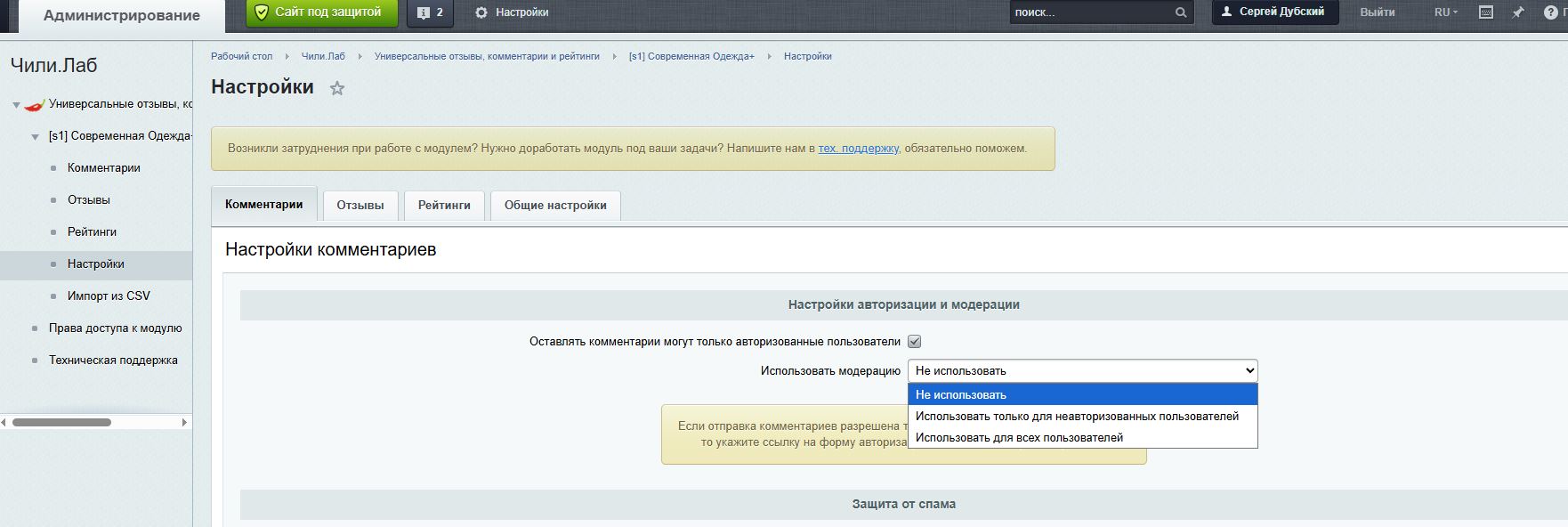Uncheck authorized users only comments checkbox
The height and width of the screenshot is (527, 1568).
[x=914, y=342]
